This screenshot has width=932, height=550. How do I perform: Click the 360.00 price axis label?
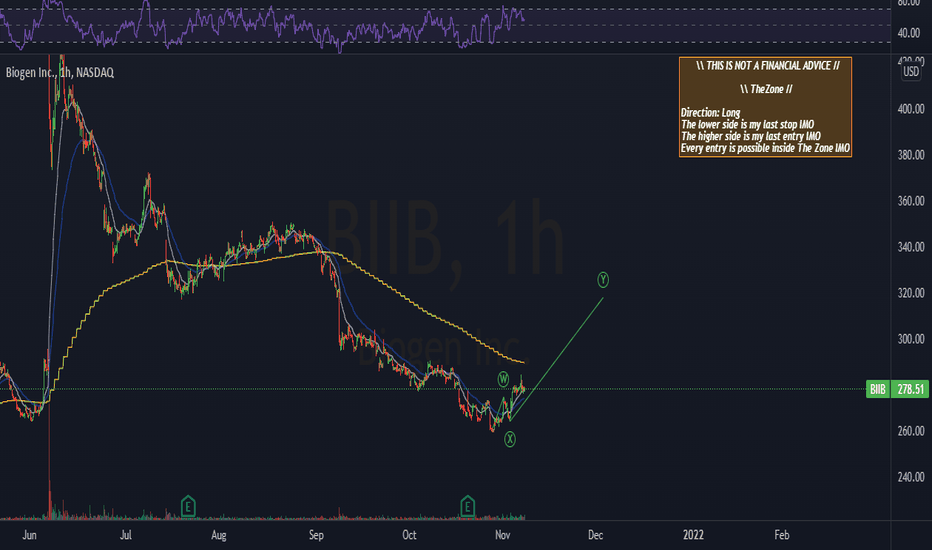tap(911, 201)
